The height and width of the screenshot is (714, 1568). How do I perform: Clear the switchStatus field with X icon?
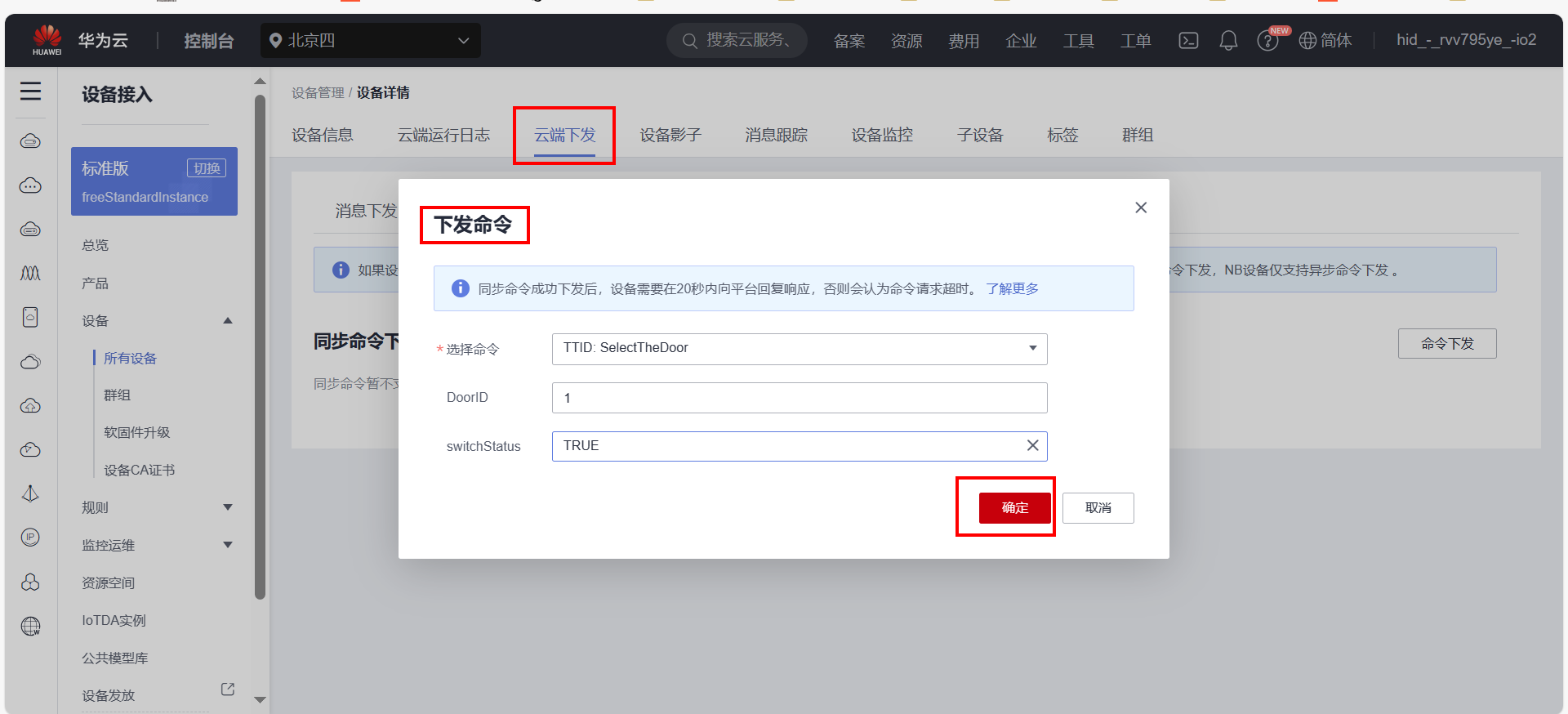point(1032,445)
